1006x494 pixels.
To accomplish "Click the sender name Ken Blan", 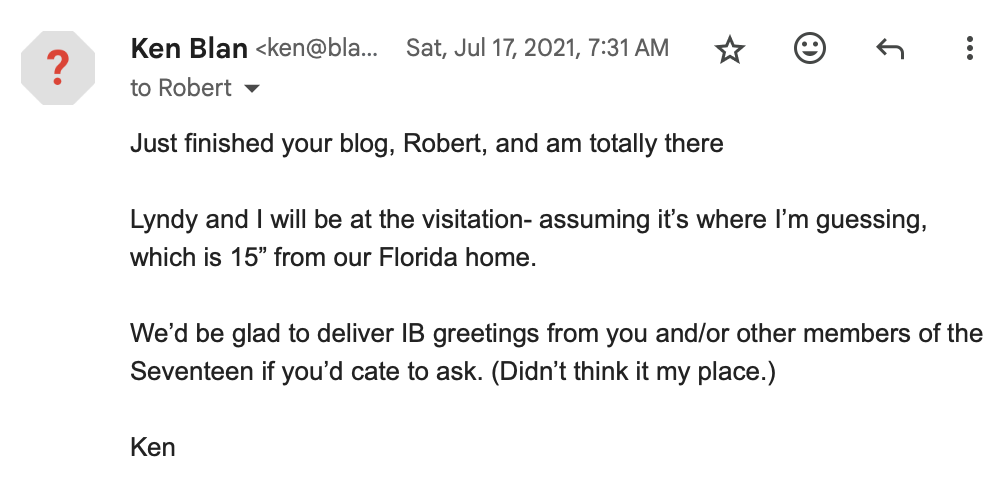I will (189, 49).
